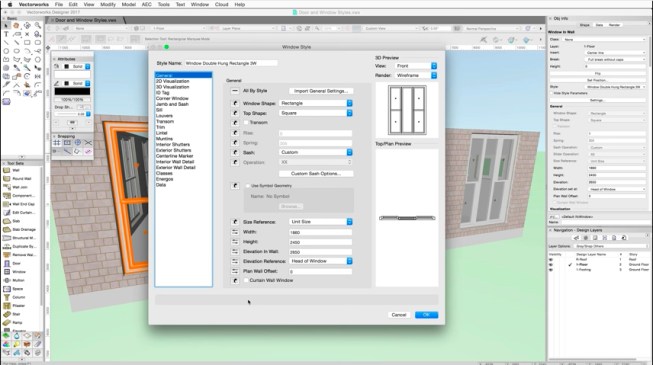Select the Pan hand tool
Image resolution: width=653 pixels, height=365 pixels.
(x=17, y=25)
